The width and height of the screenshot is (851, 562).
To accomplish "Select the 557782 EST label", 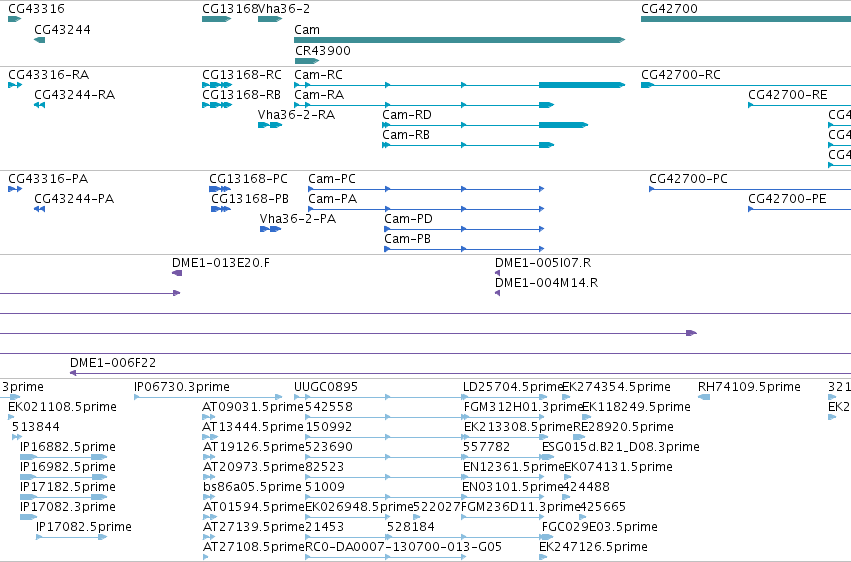I will (487, 448).
